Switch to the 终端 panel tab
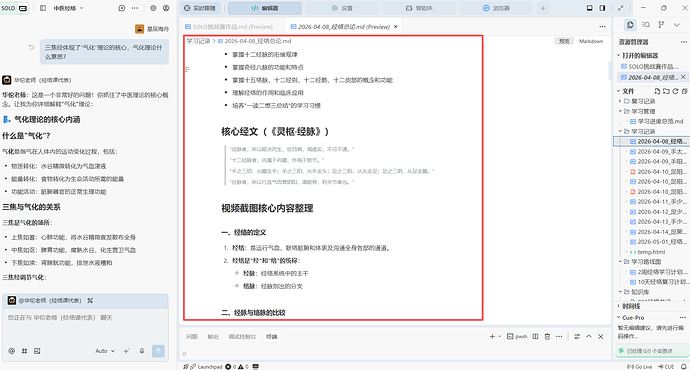The image size is (690, 370). (272, 337)
